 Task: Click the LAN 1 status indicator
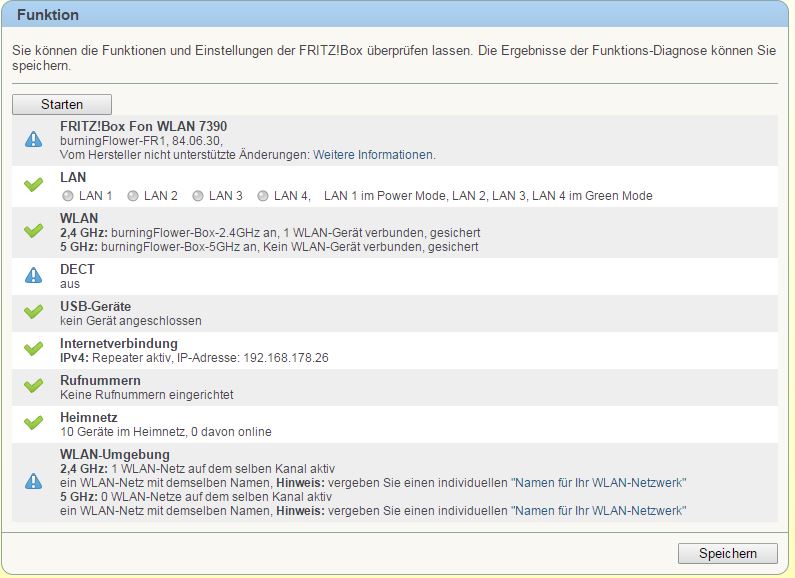[x=68, y=196]
